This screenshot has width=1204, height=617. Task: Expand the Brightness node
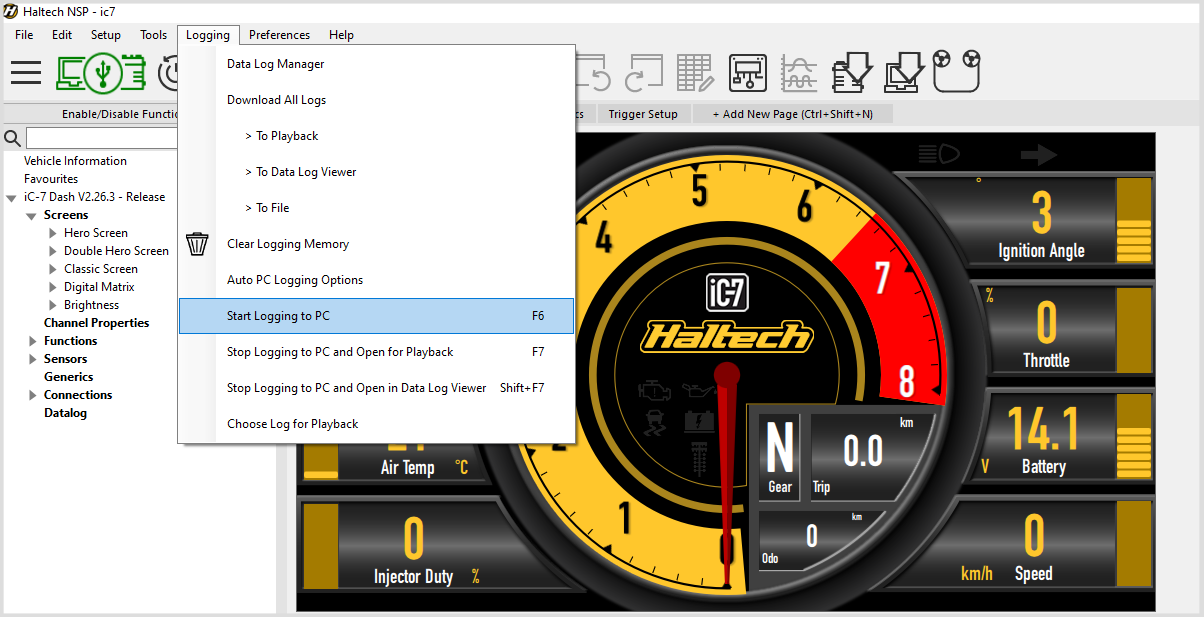(x=54, y=306)
